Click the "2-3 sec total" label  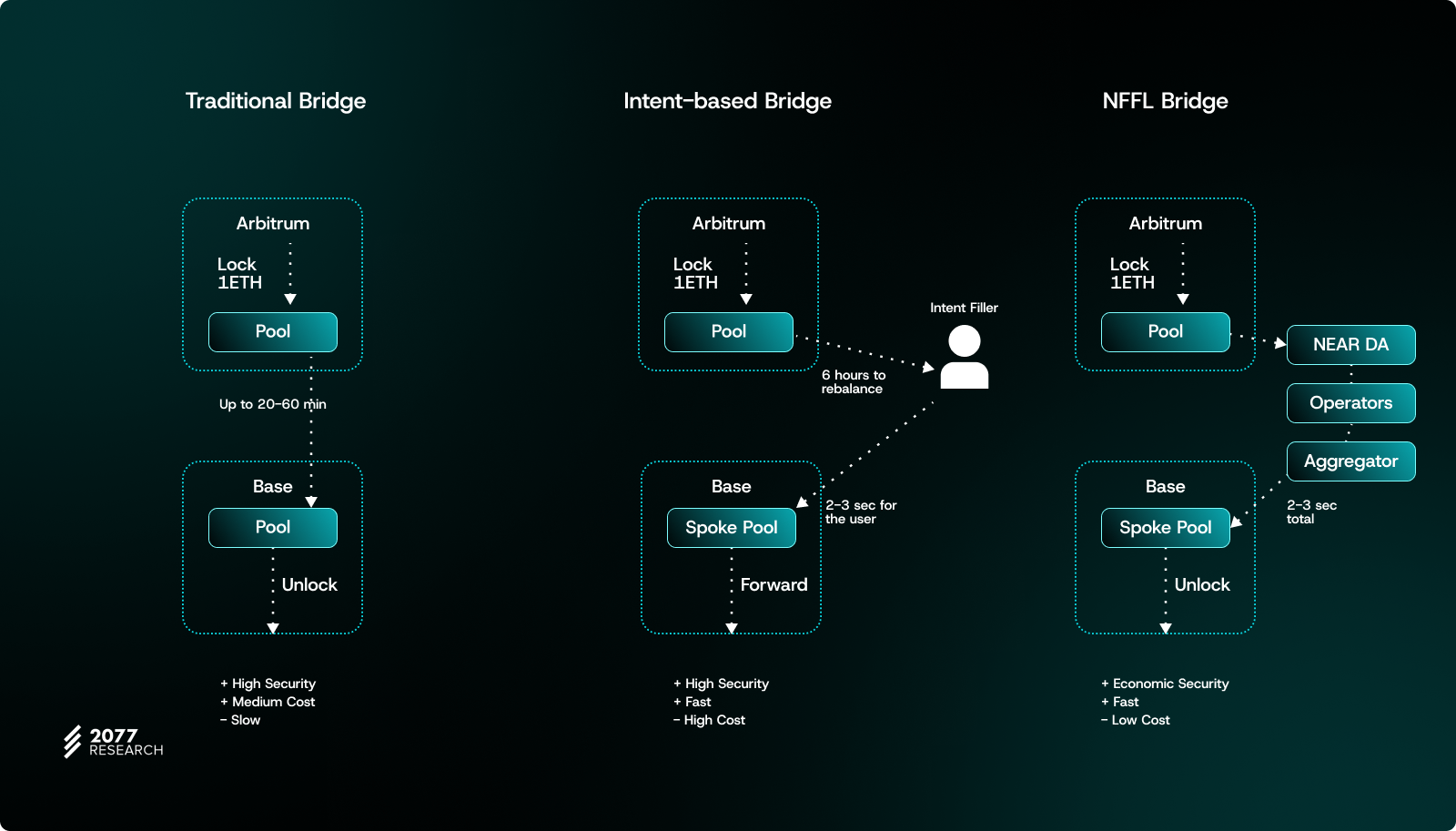pos(1310,512)
